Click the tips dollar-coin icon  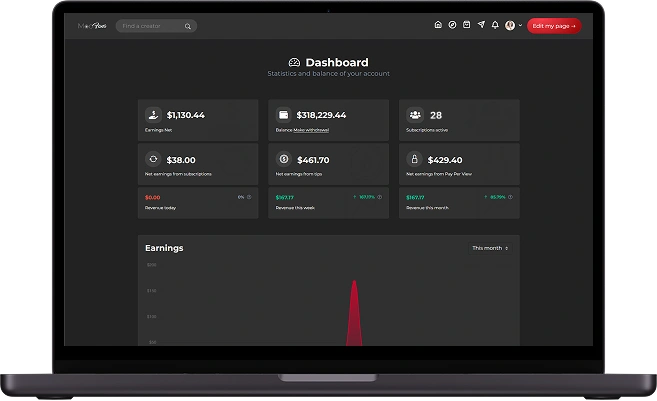click(x=284, y=159)
